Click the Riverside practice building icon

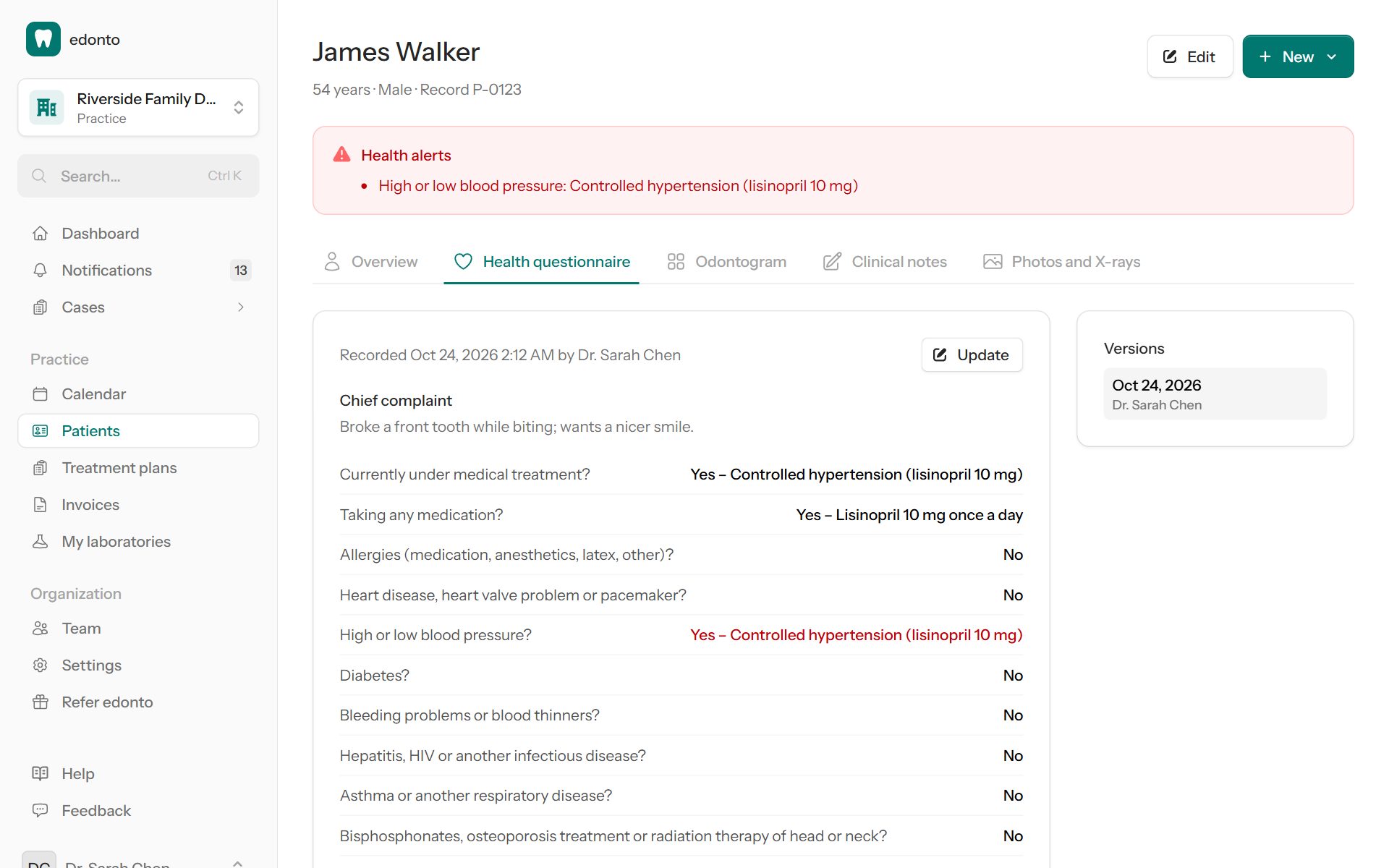click(x=47, y=108)
